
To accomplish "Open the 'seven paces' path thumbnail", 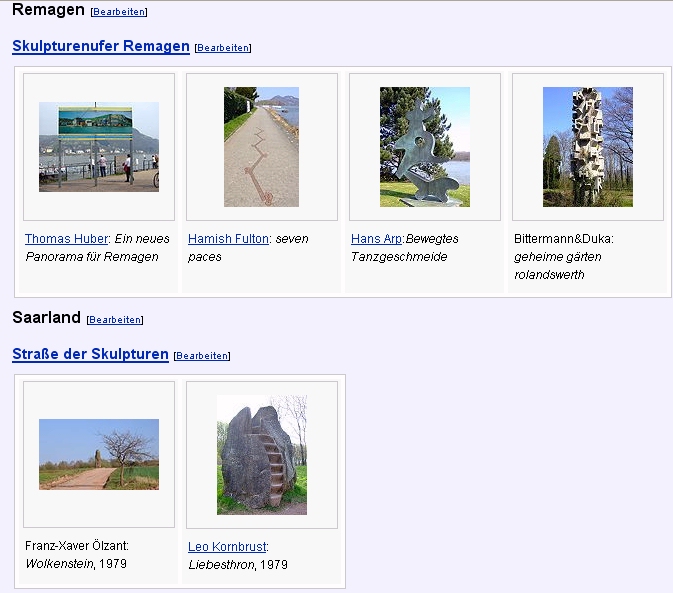I will [x=261, y=146].
